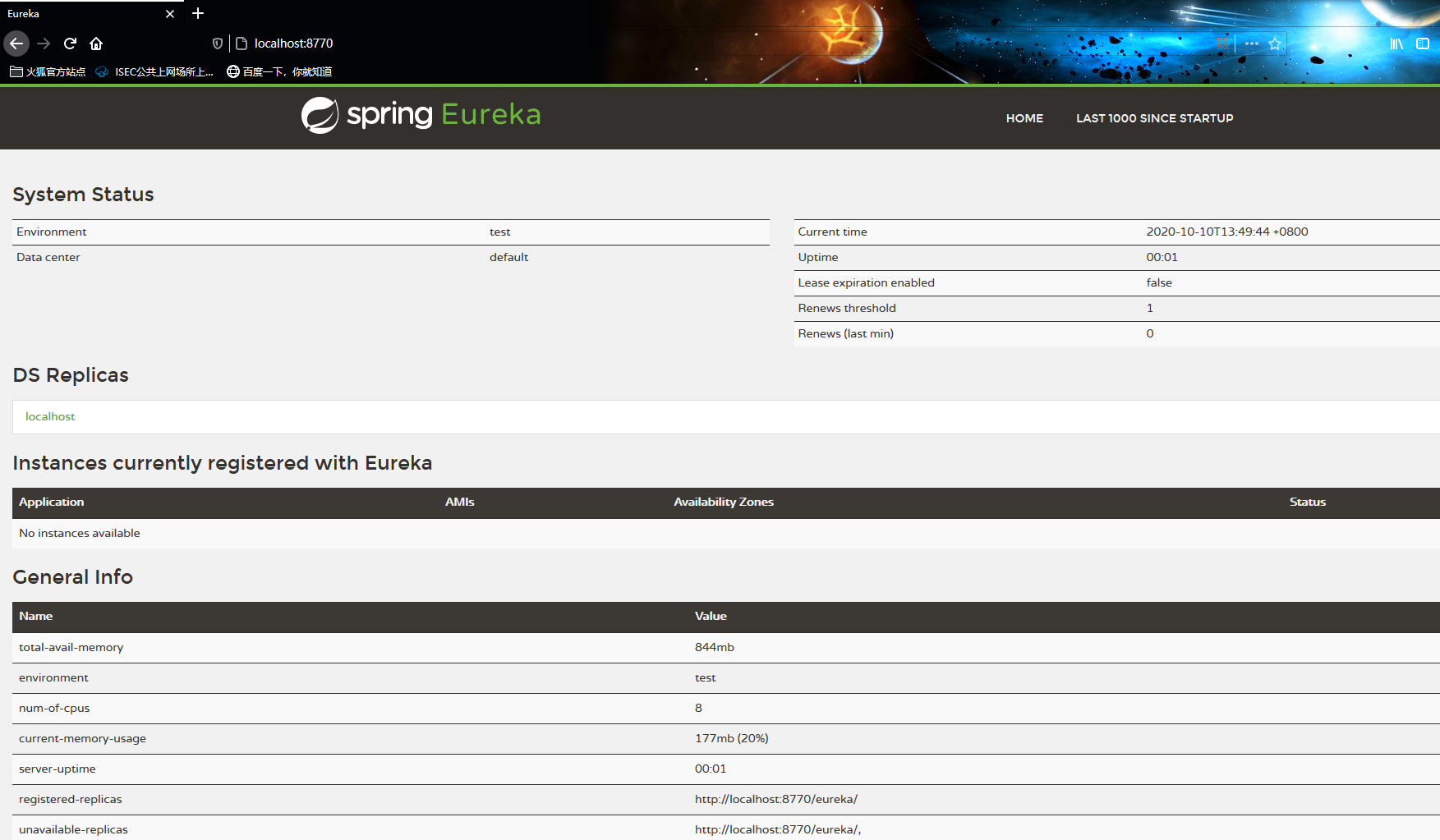Click the 'false' lease expiration value
The height and width of the screenshot is (840, 1440).
(x=1159, y=282)
